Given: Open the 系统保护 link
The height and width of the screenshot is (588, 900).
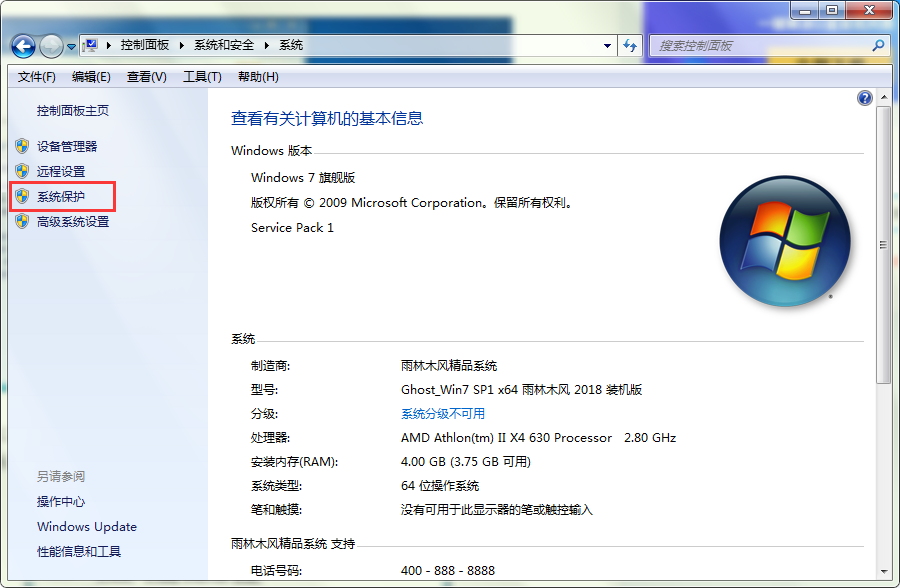Looking at the screenshot, I should [x=61, y=197].
